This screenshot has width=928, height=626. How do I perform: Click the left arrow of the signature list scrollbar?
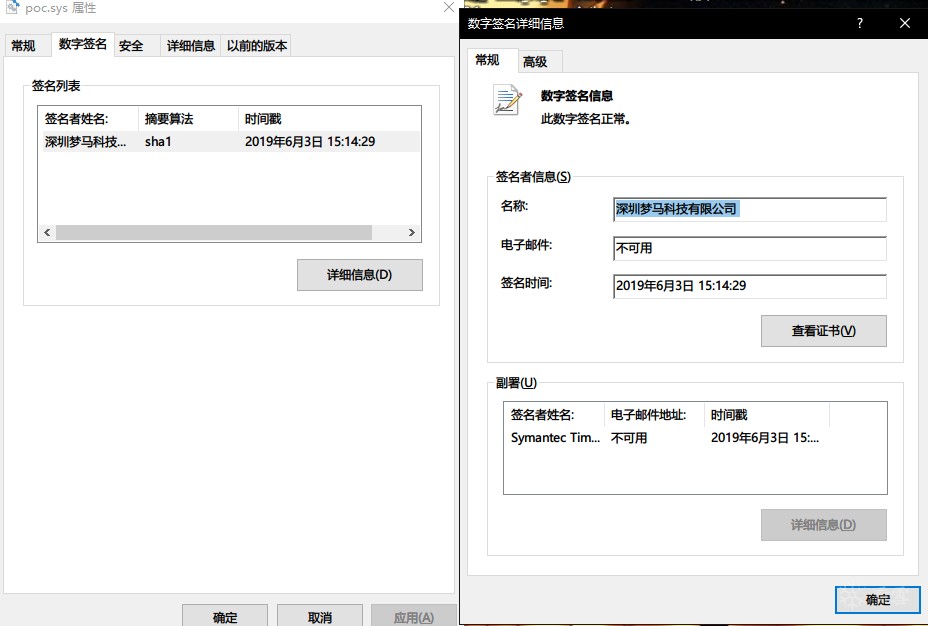click(x=47, y=233)
